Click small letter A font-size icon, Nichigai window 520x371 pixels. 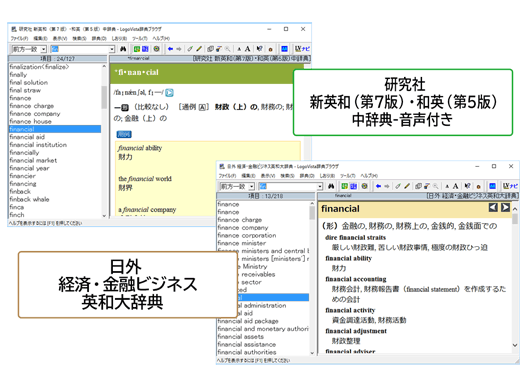(447, 186)
